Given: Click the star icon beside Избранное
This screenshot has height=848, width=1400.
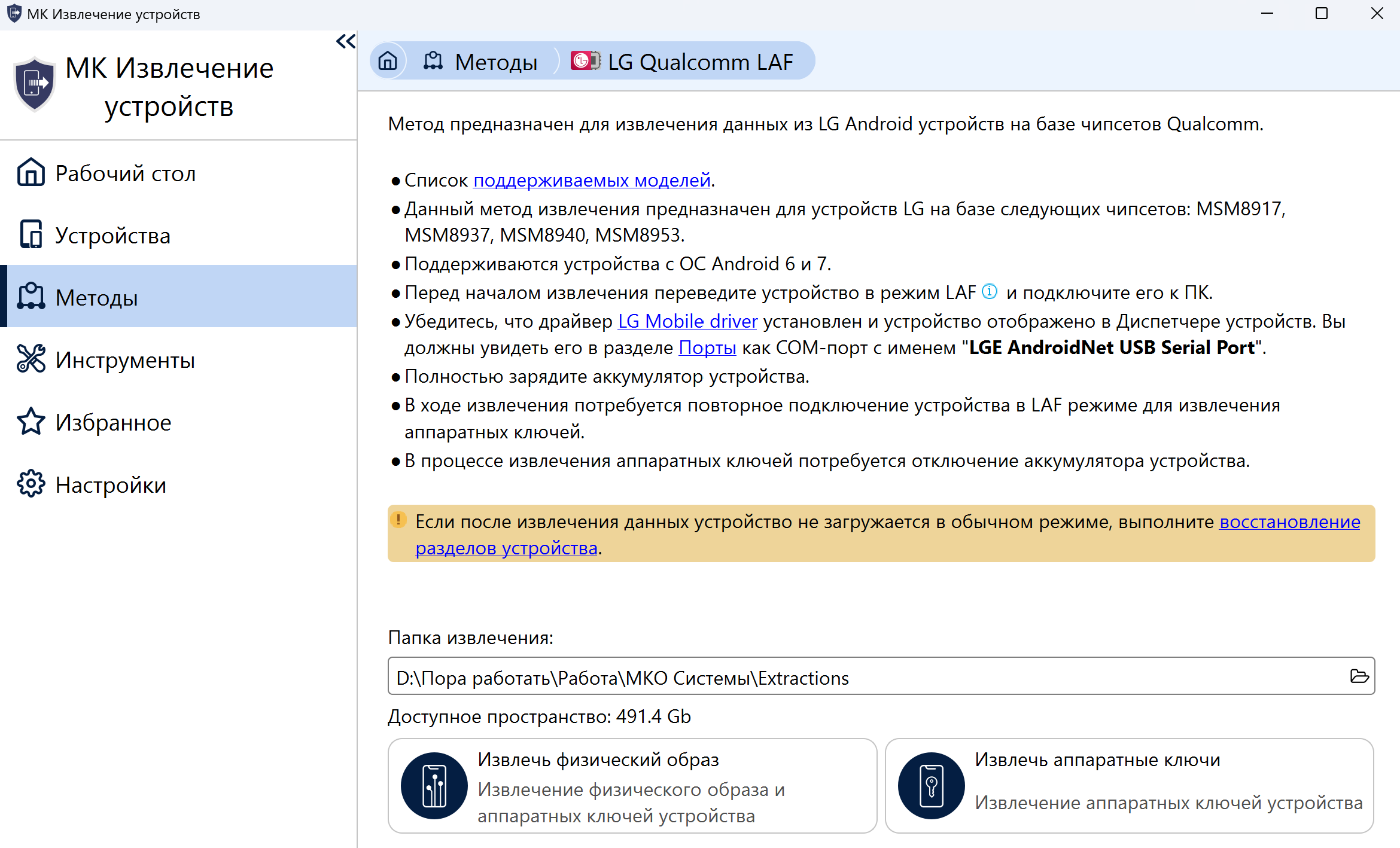Looking at the screenshot, I should (x=31, y=421).
